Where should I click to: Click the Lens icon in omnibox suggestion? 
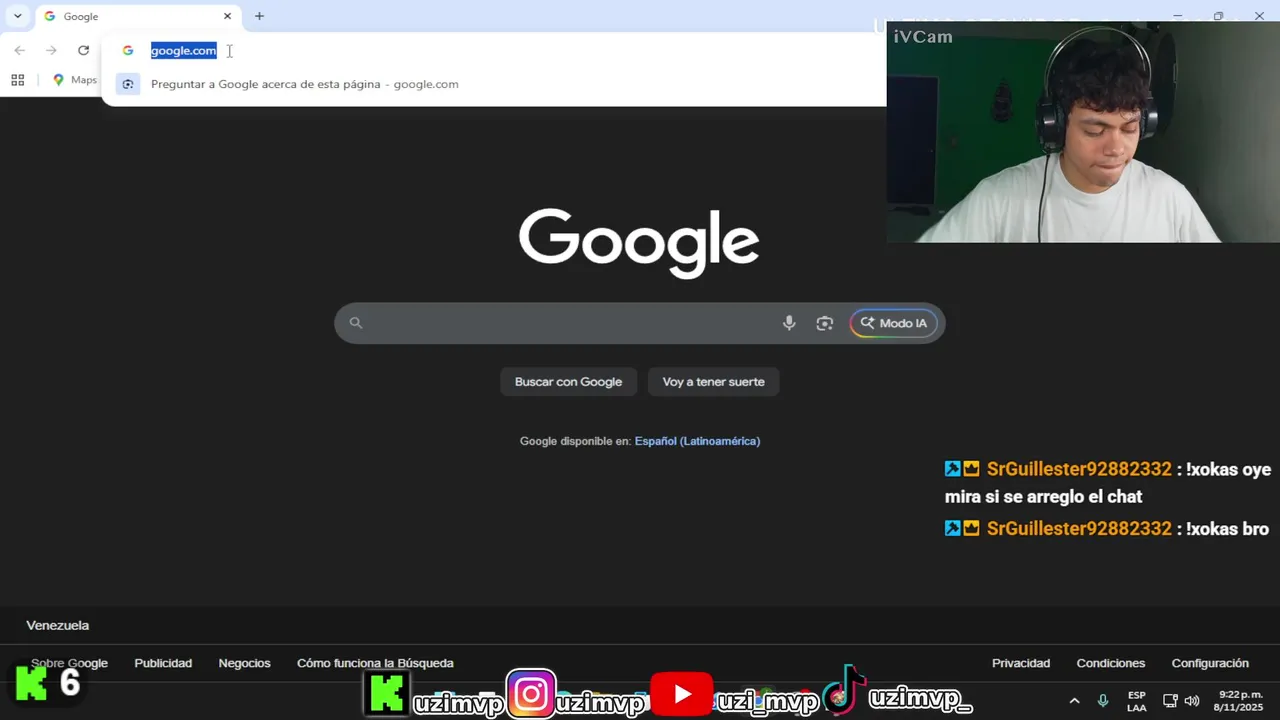(x=128, y=84)
